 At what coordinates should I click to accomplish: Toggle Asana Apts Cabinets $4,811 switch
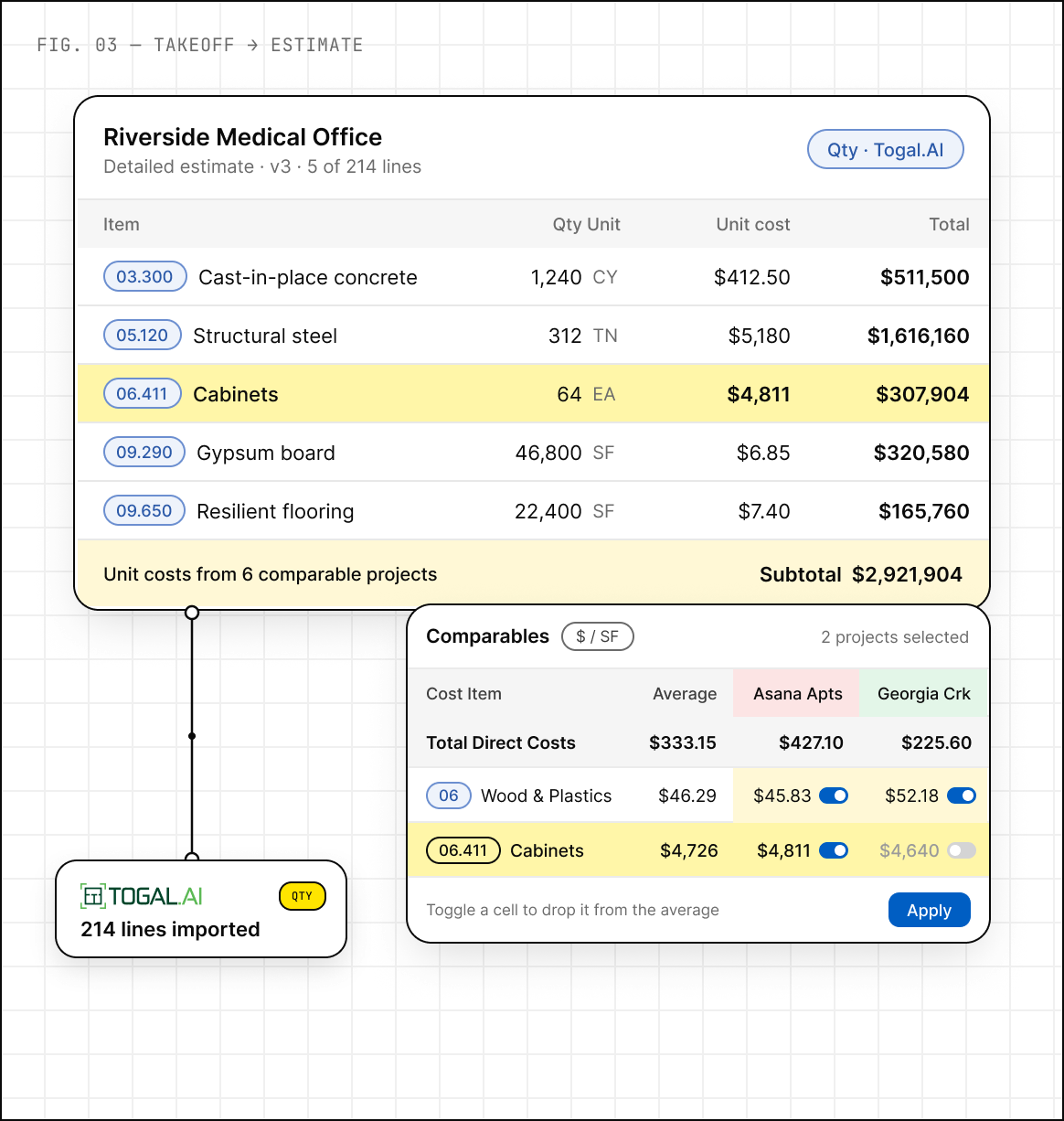(834, 850)
